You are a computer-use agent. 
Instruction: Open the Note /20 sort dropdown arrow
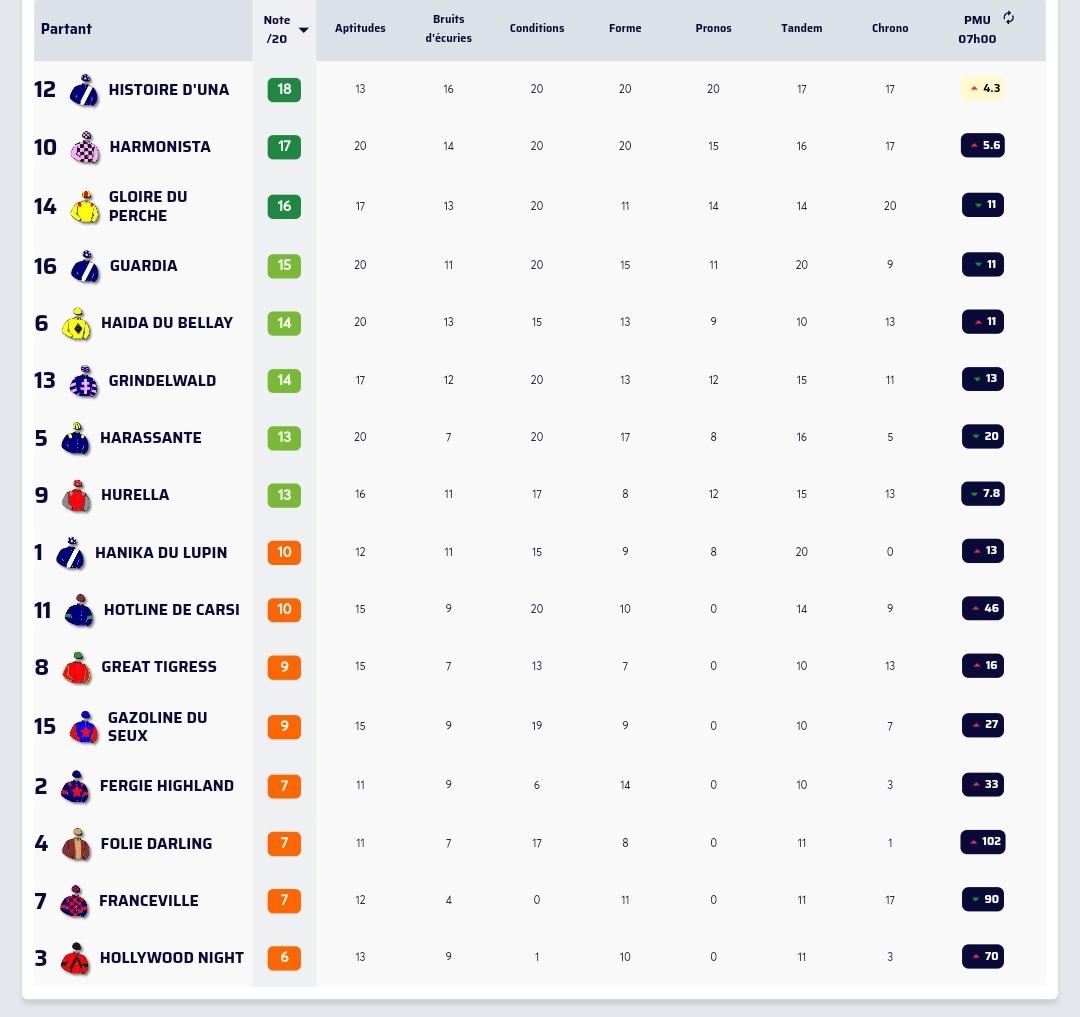pyautogui.click(x=304, y=30)
